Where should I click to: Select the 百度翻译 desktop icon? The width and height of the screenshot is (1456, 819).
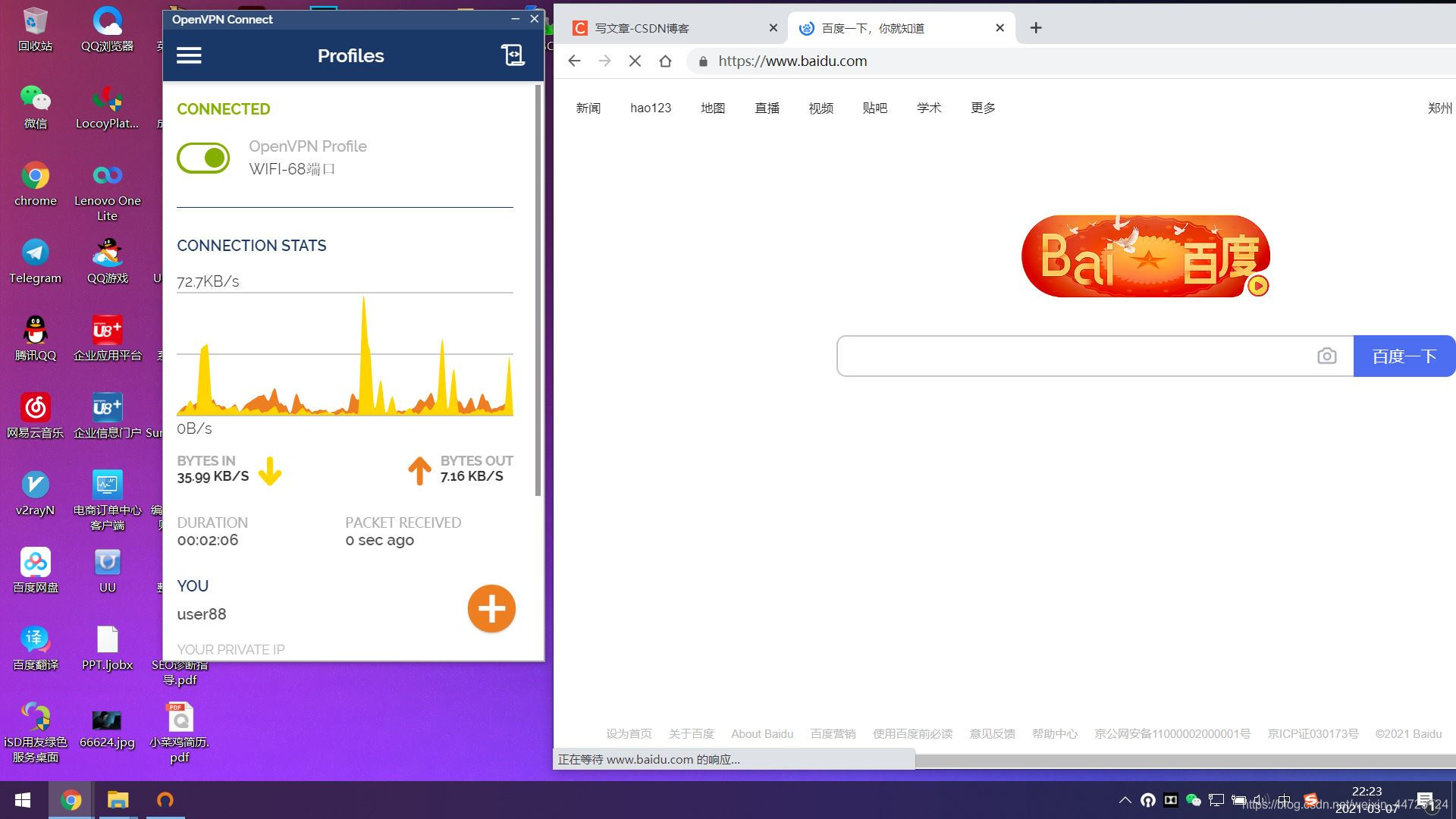(x=36, y=648)
